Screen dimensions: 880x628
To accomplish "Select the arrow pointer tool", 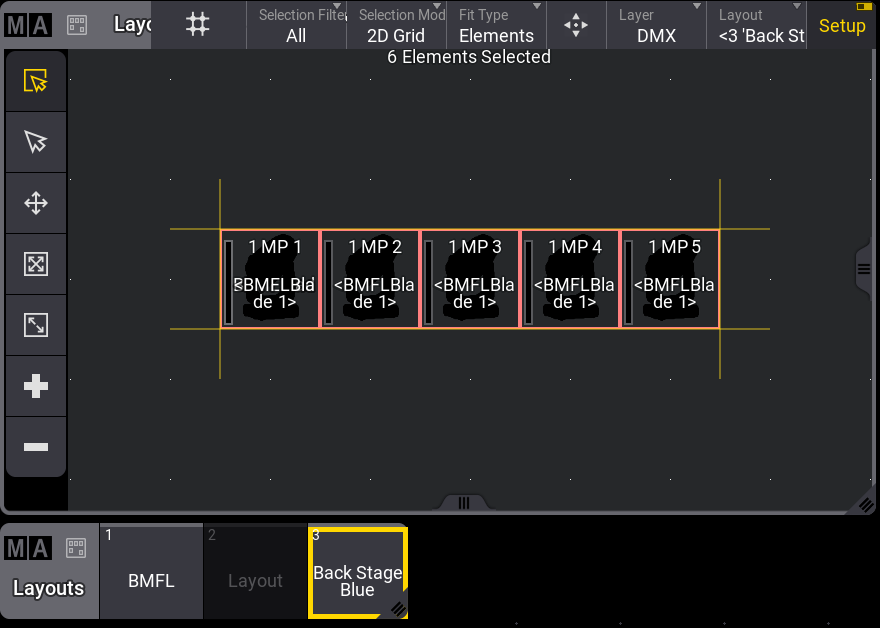I will (36, 143).
